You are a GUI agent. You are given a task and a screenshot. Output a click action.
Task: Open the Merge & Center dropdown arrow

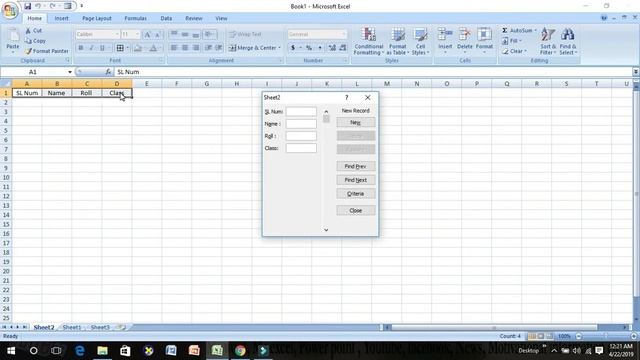280,48
